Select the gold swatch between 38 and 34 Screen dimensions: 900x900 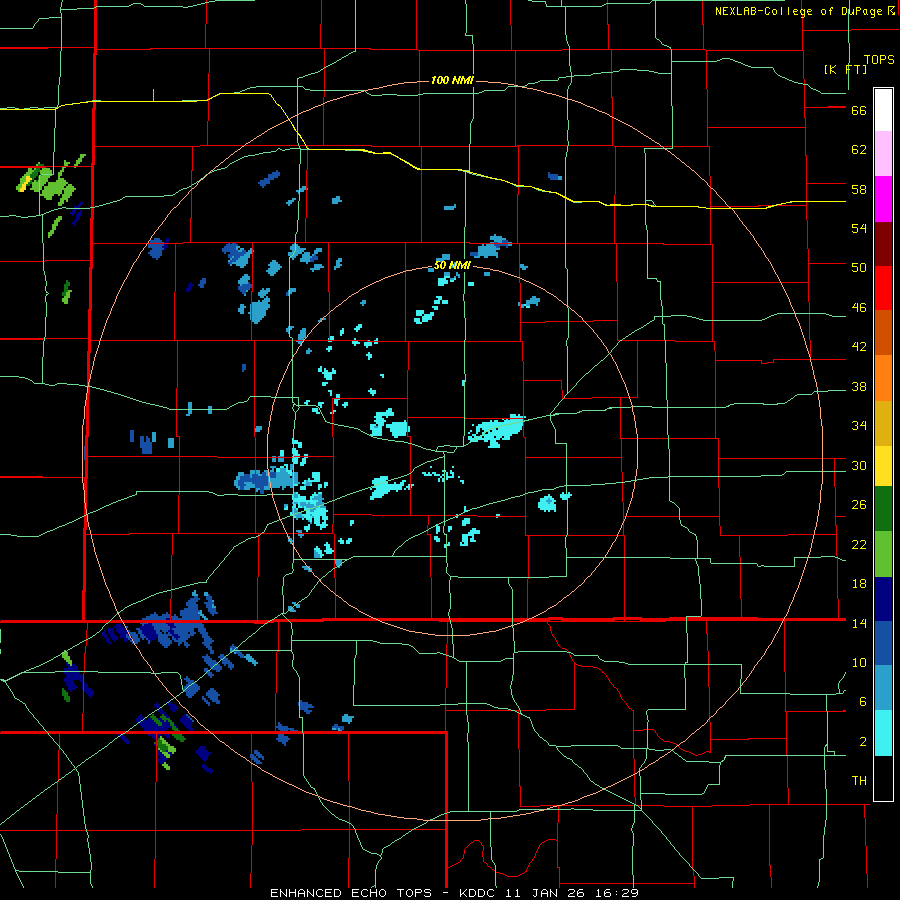[883, 423]
